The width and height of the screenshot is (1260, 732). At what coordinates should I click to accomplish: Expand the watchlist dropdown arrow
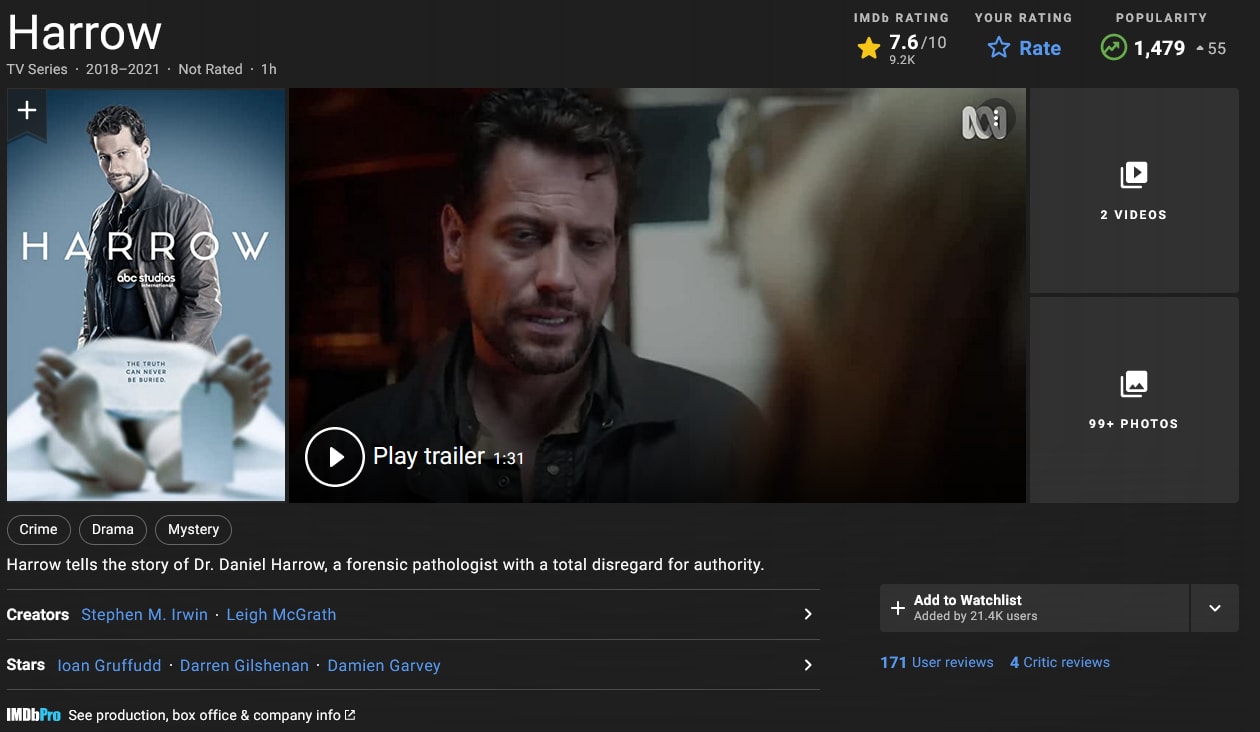tap(1215, 608)
